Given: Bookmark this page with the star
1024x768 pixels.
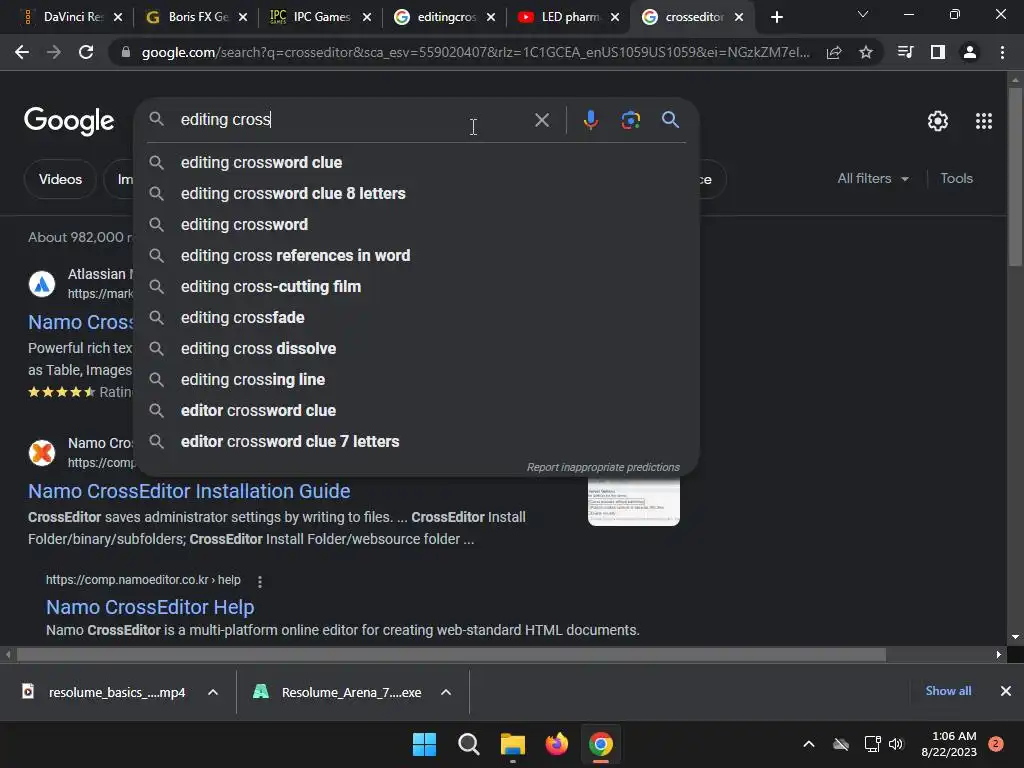Looking at the screenshot, I should (x=866, y=52).
